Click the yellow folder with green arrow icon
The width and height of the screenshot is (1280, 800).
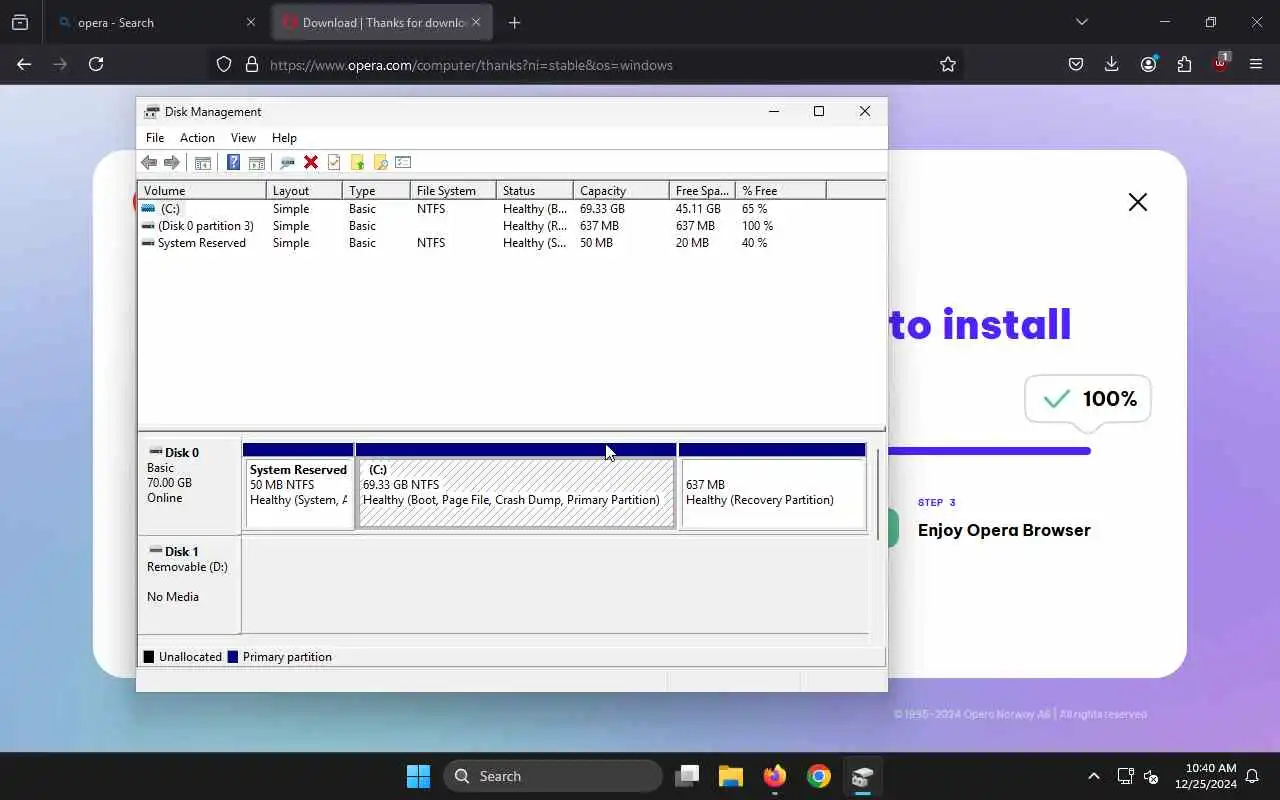tap(357, 162)
